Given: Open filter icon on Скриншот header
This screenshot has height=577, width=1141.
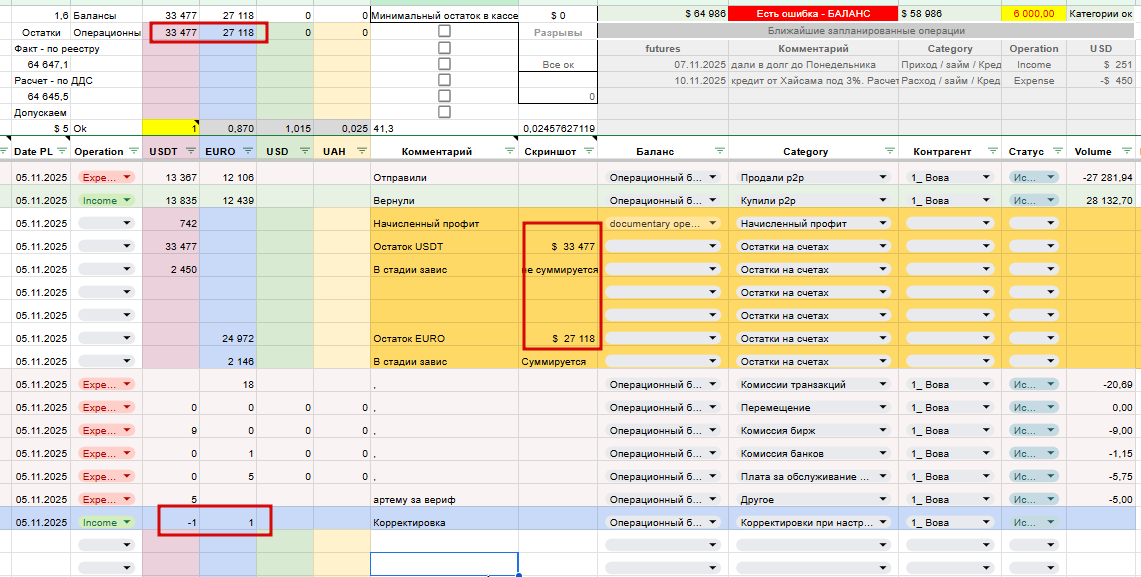Looking at the screenshot, I should click(589, 151).
